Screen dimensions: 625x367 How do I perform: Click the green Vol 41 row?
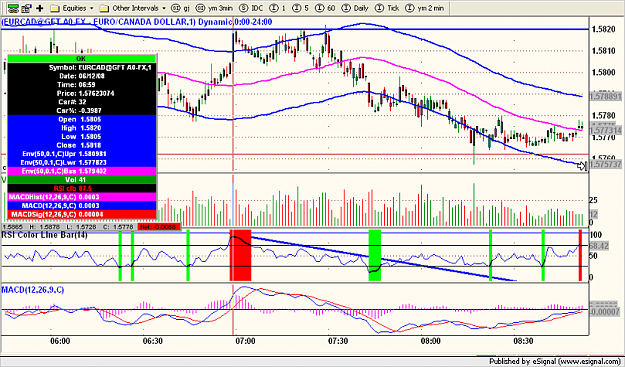coord(82,180)
